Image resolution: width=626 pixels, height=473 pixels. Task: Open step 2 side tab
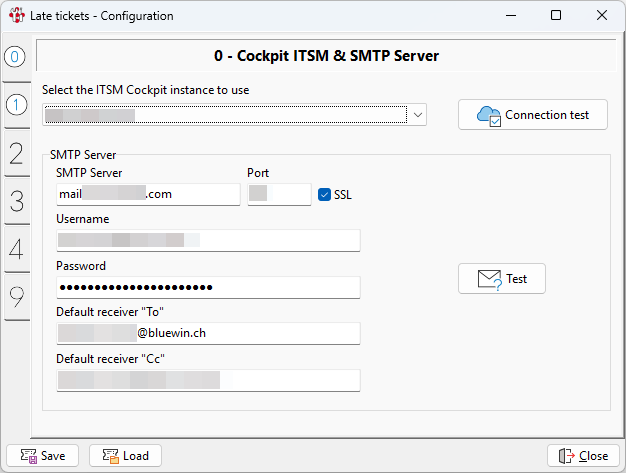point(16,152)
